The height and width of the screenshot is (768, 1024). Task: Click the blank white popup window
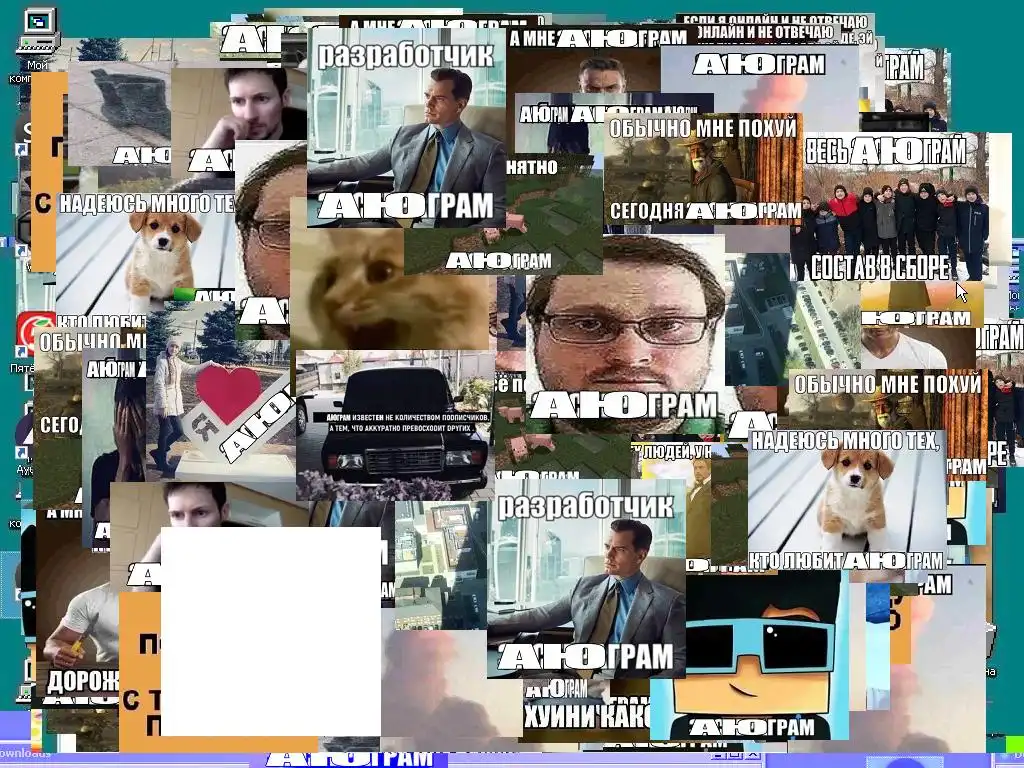270,632
